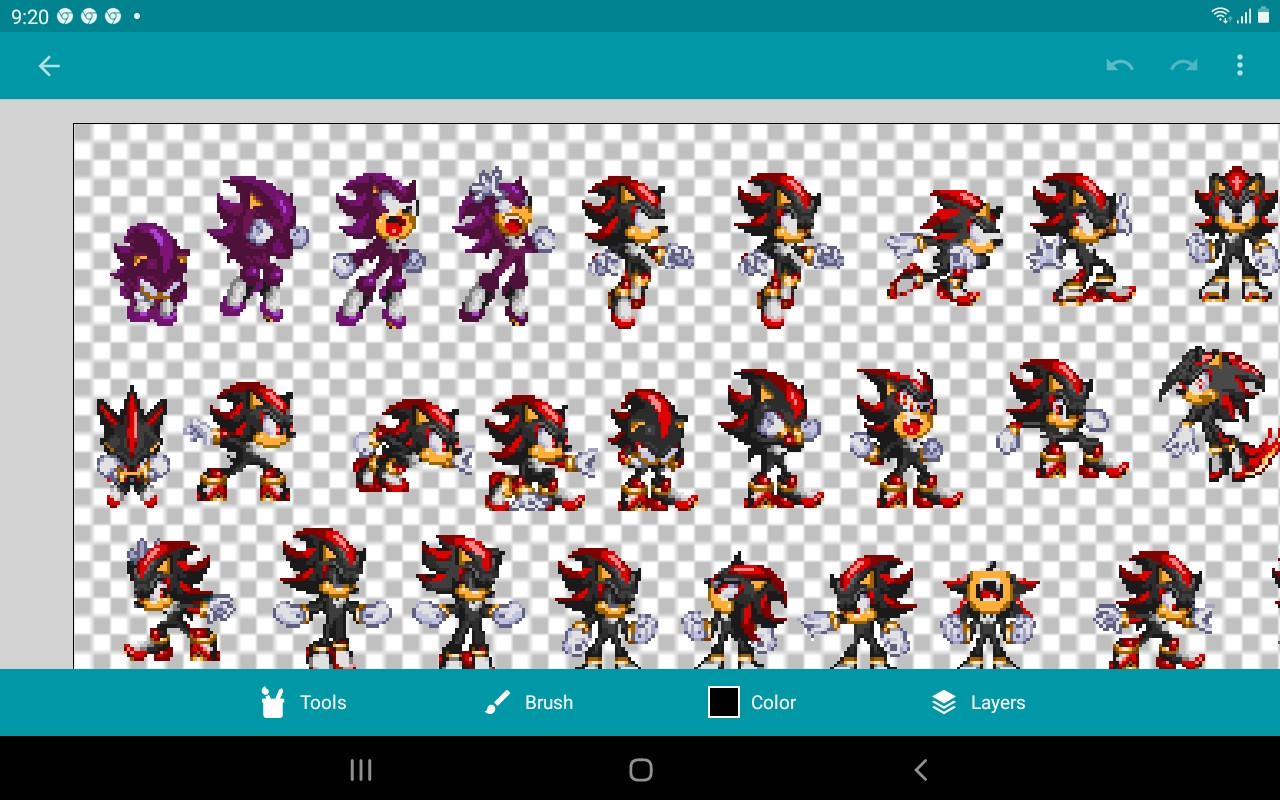The height and width of the screenshot is (800, 1280).
Task: Tap the clock showing 9:20
Action: pos(29,17)
